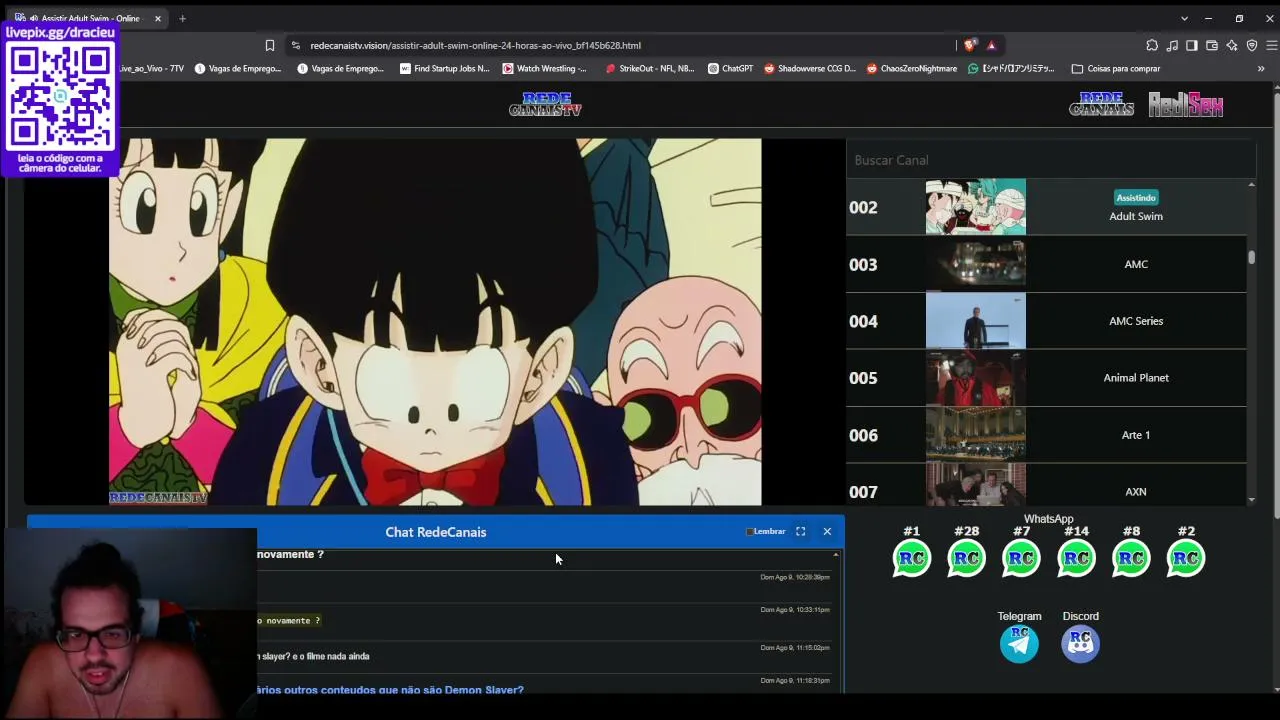This screenshot has height=720, width=1280.
Task: Click the video player showing the anime
Action: pos(435,322)
